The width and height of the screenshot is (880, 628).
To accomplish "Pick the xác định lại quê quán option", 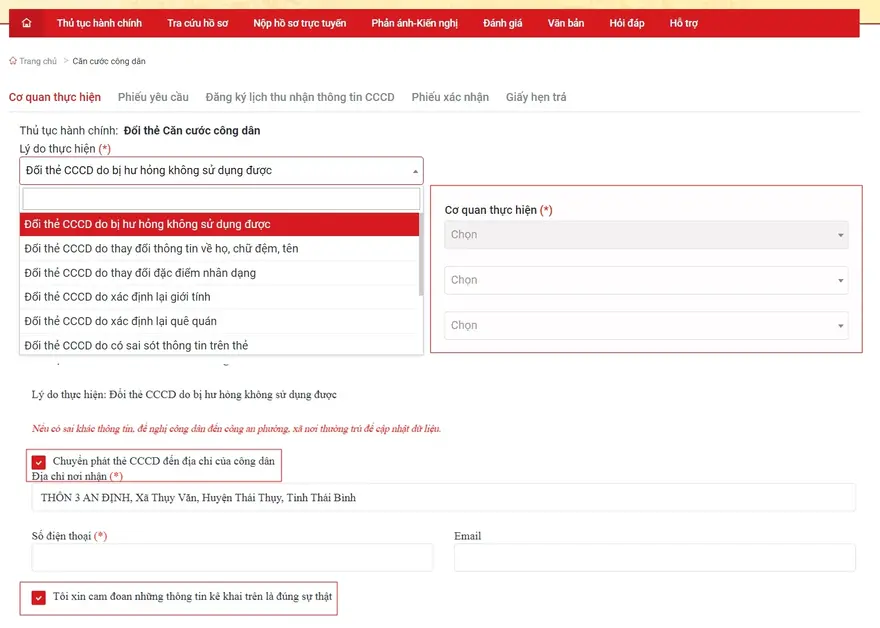I will coord(120,321).
